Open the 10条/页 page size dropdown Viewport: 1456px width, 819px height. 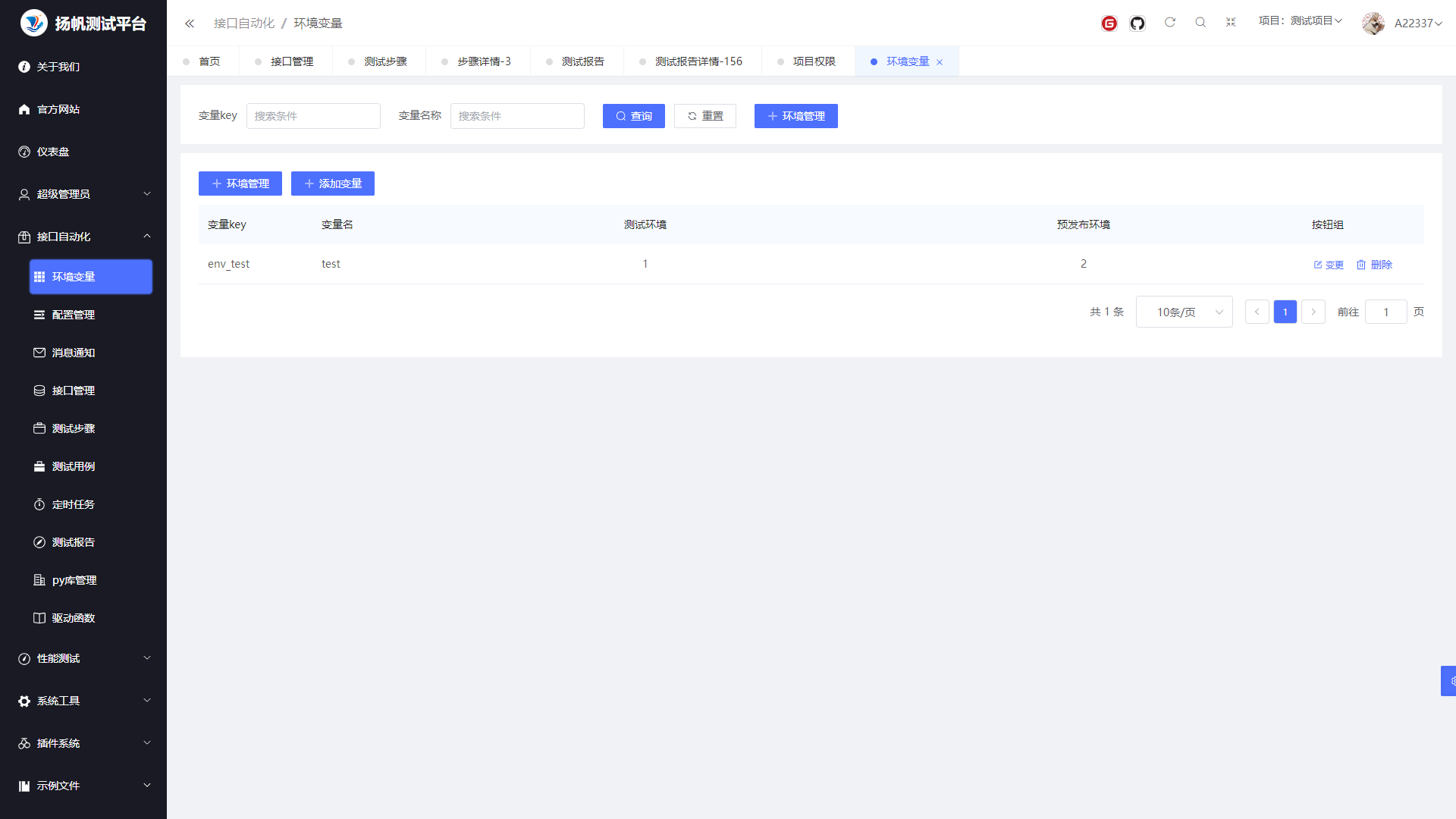point(1184,312)
